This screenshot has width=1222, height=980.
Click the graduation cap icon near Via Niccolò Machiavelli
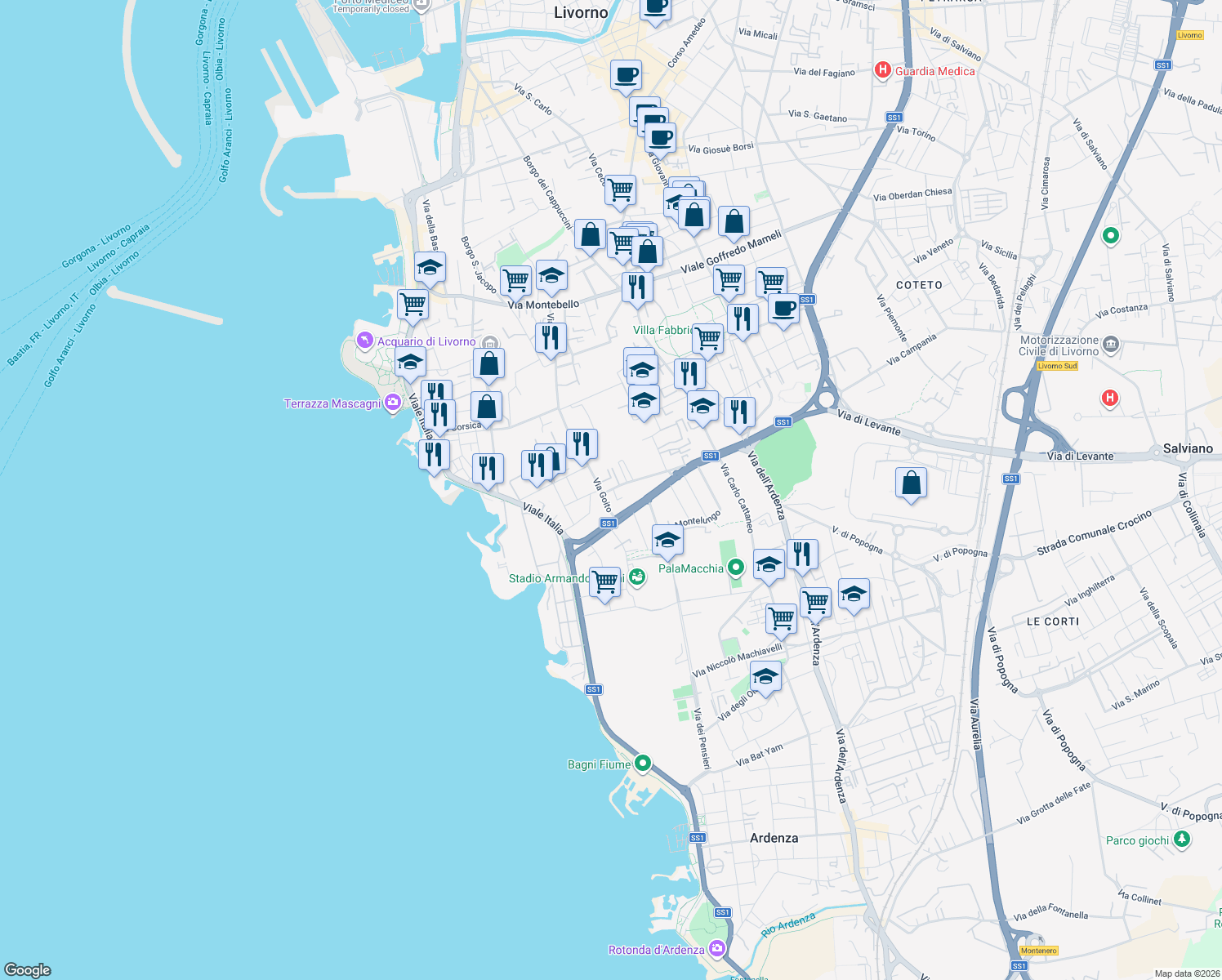765,675
